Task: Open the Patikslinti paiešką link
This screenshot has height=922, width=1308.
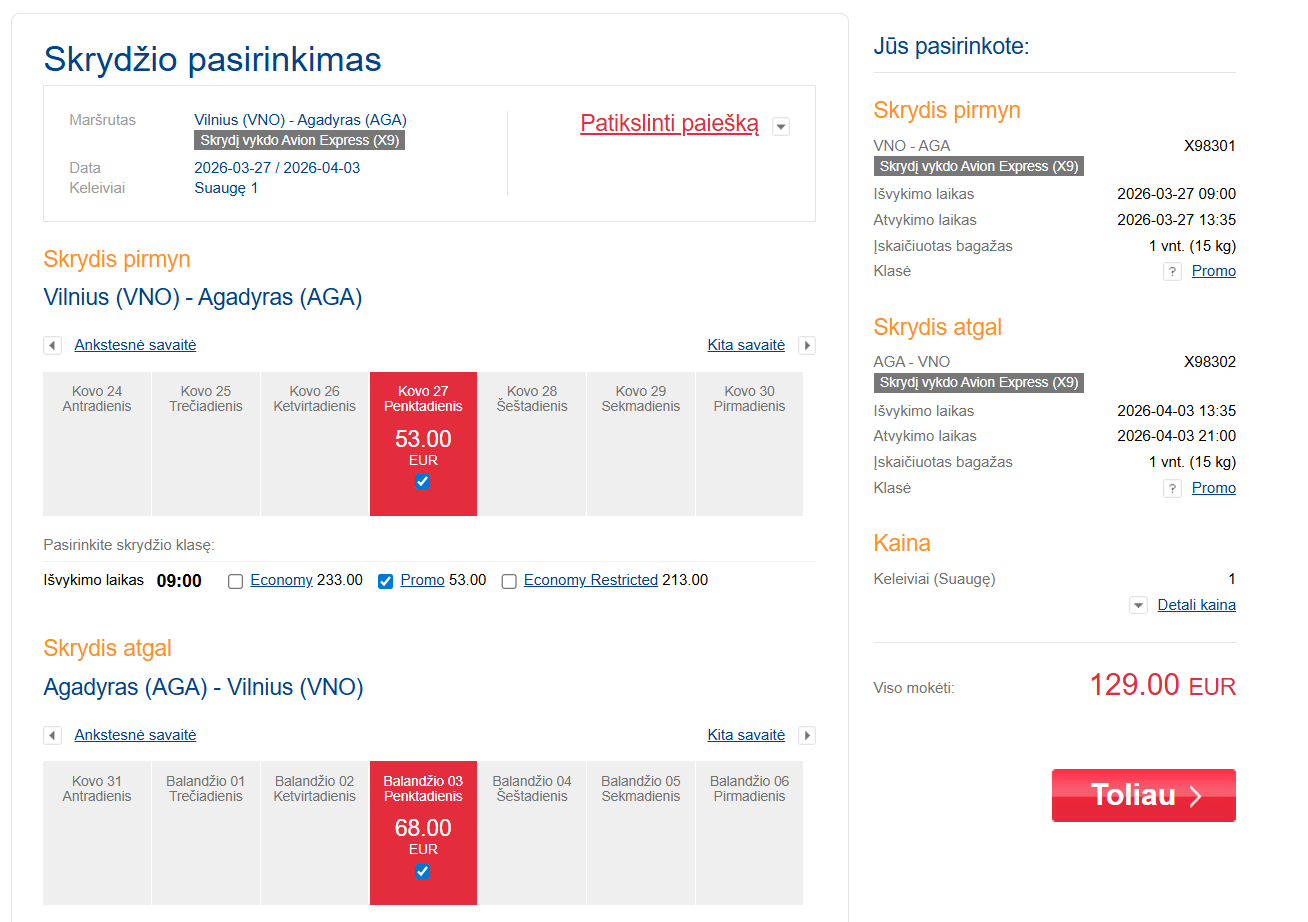Action: pos(669,124)
